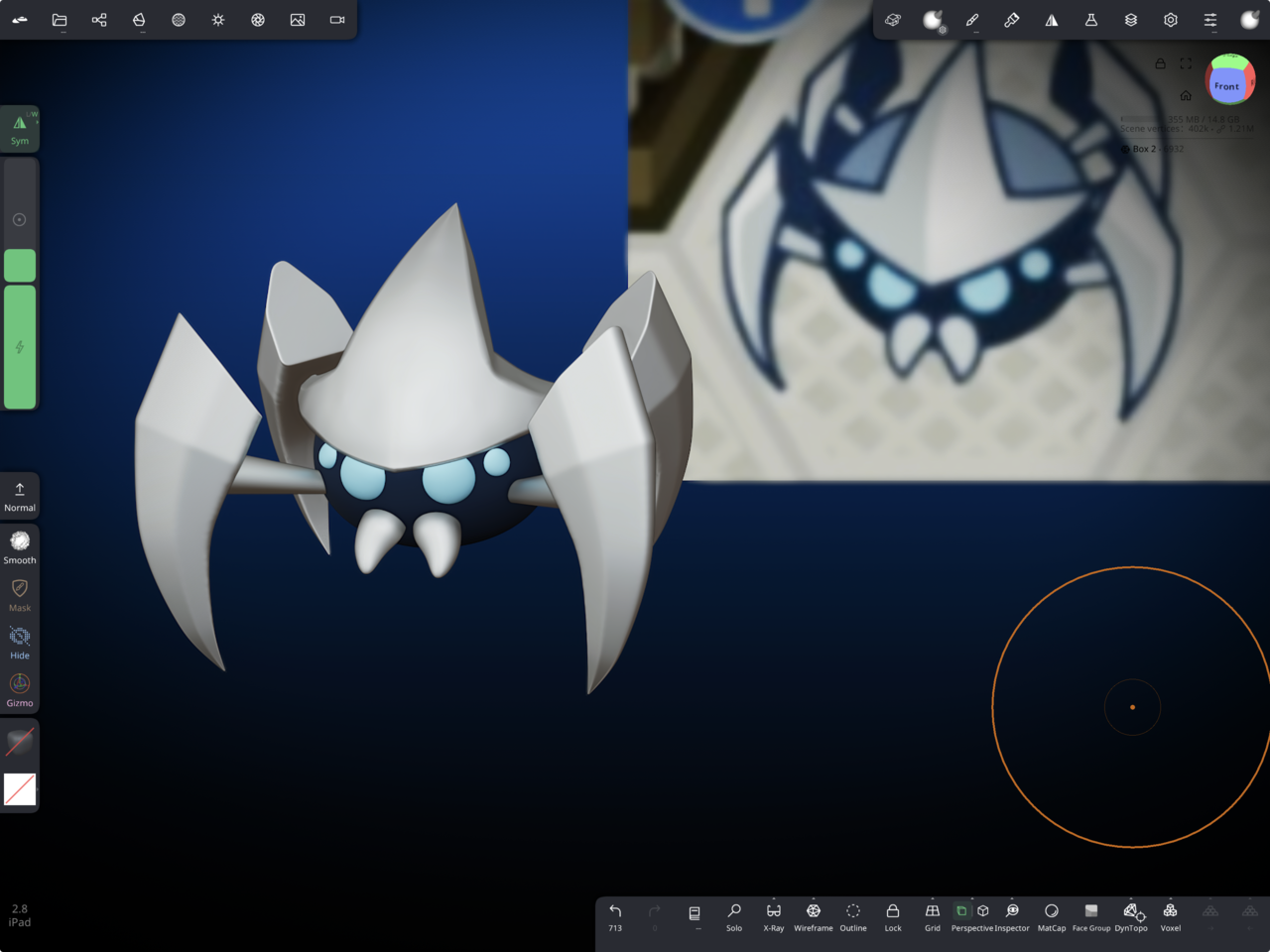Open the Scene hierarchy menu
The image size is (1270, 952).
click(x=99, y=20)
